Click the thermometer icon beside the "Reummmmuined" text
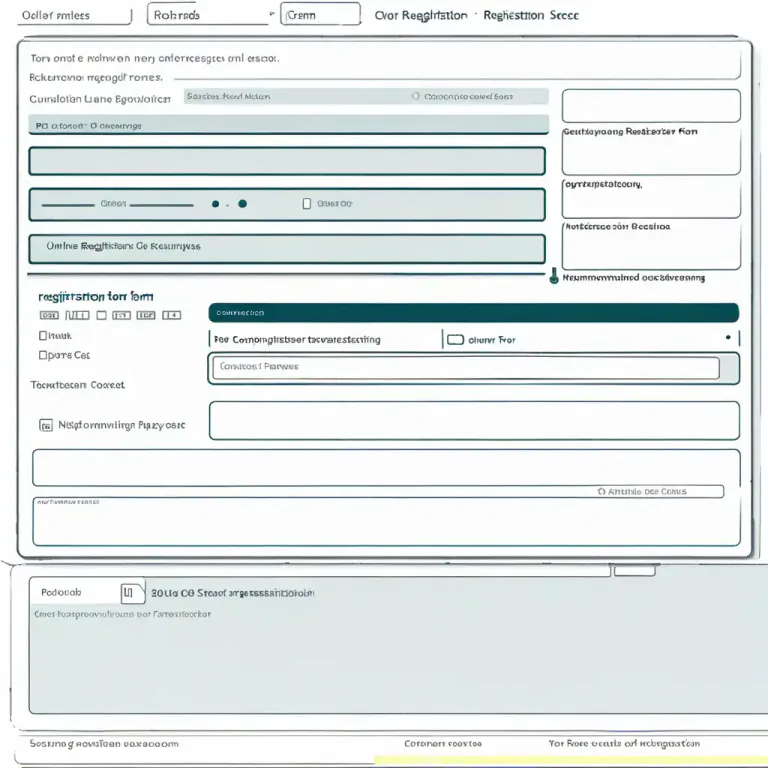Viewport: 768px width, 768px height. [x=554, y=276]
